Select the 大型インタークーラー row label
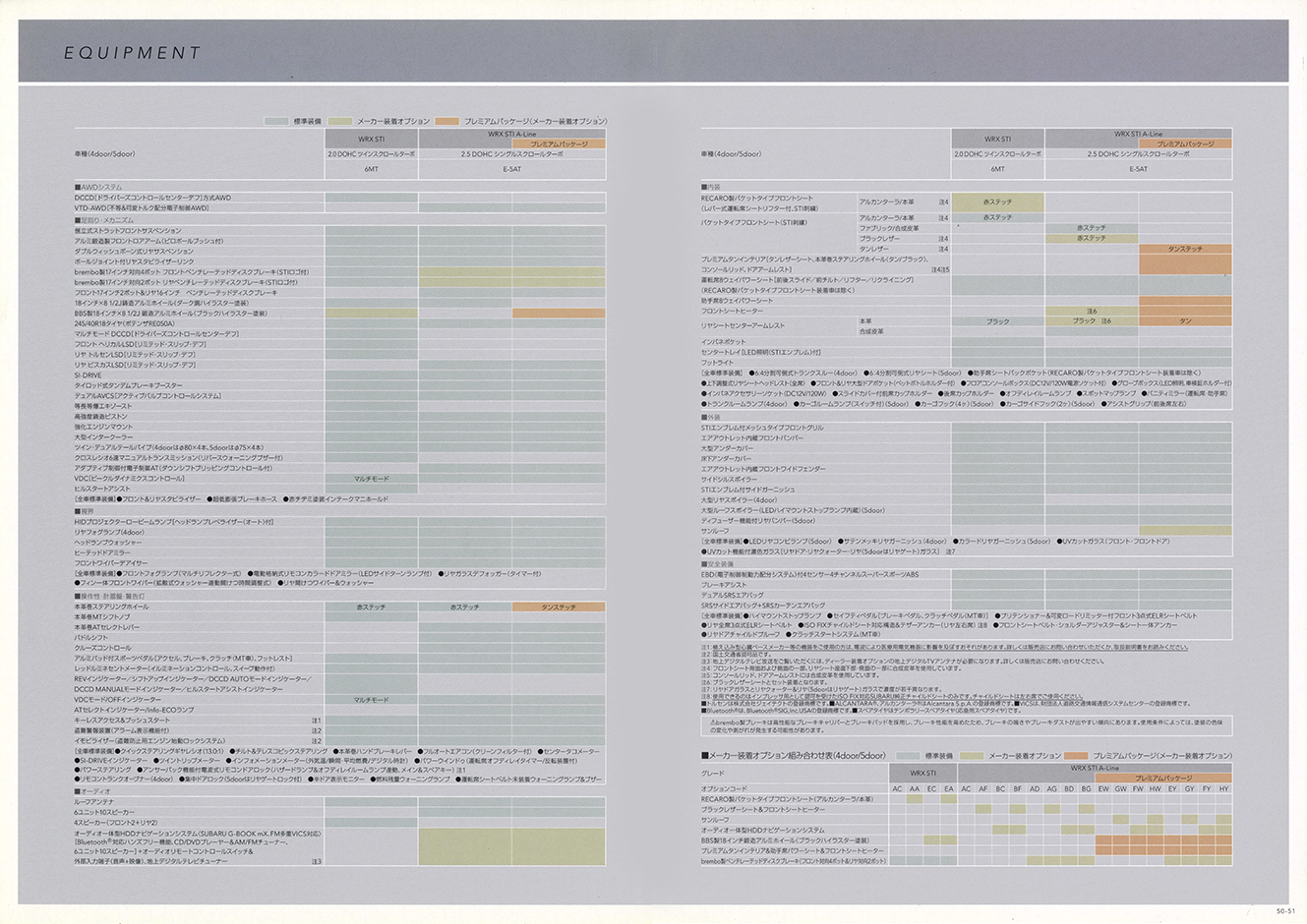Viewport: 1307px width, 924px height. pyautogui.click(x=102, y=437)
